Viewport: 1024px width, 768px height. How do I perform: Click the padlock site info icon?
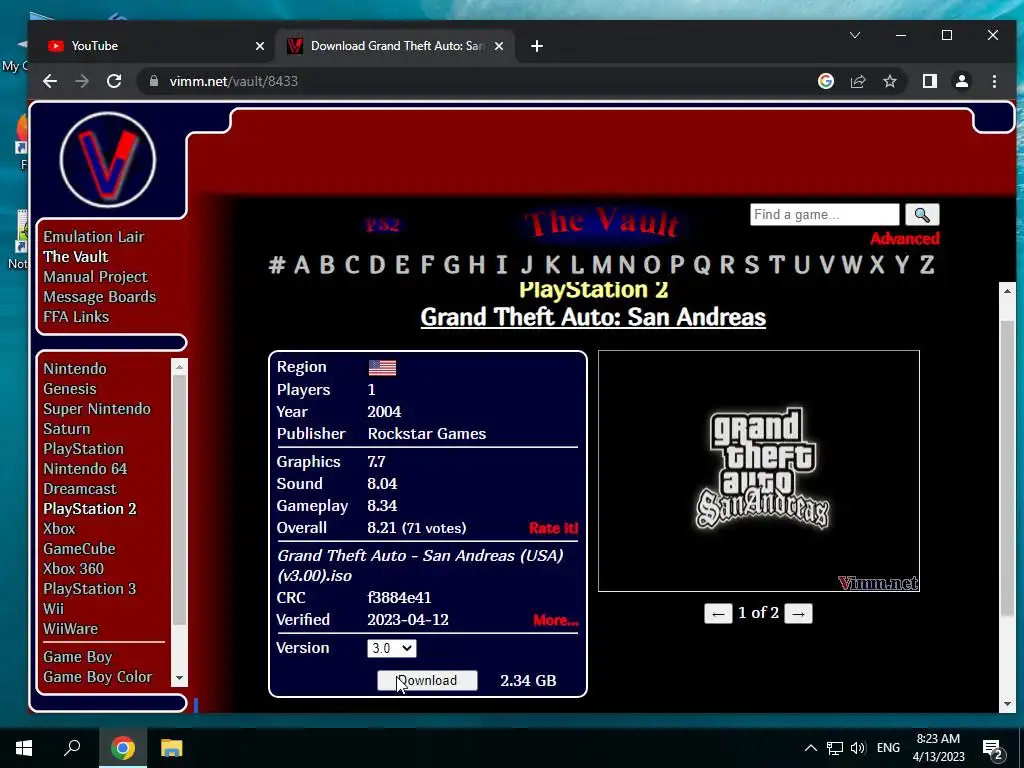[154, 81]
